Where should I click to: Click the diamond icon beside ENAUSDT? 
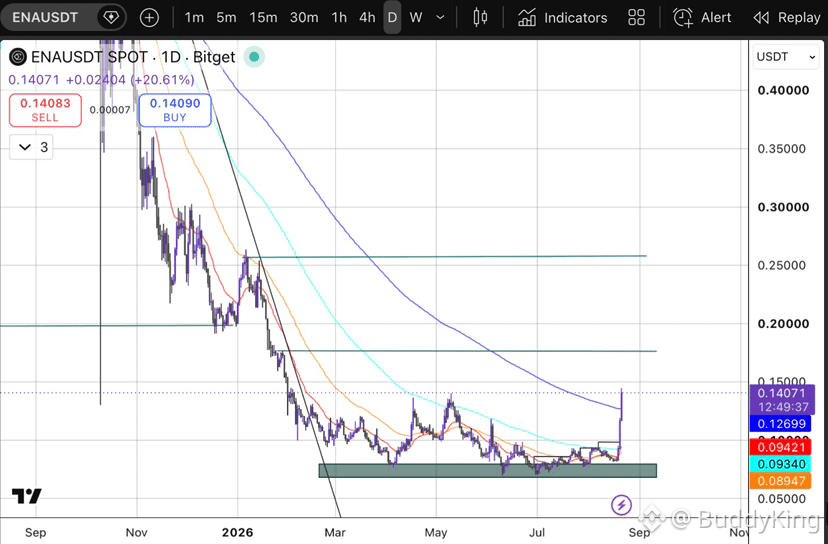coord(111,17)
